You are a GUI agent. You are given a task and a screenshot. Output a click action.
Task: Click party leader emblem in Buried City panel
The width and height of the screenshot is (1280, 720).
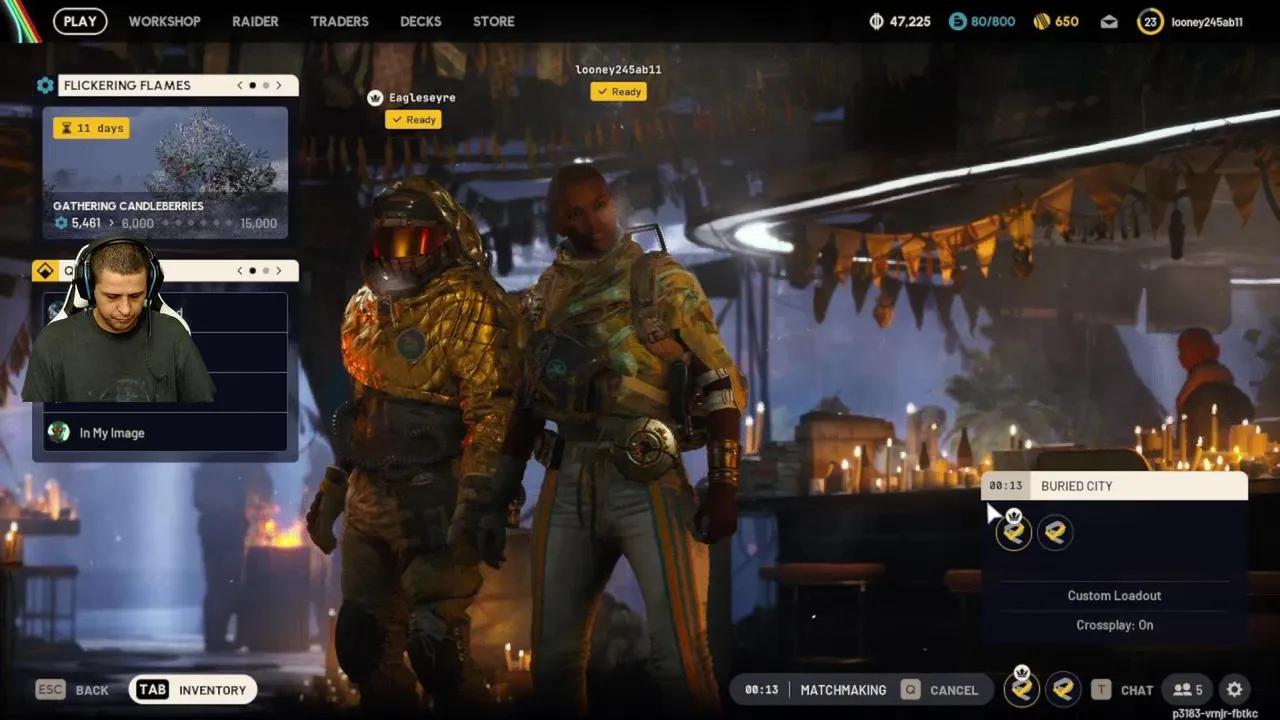tap(1014, 532)
